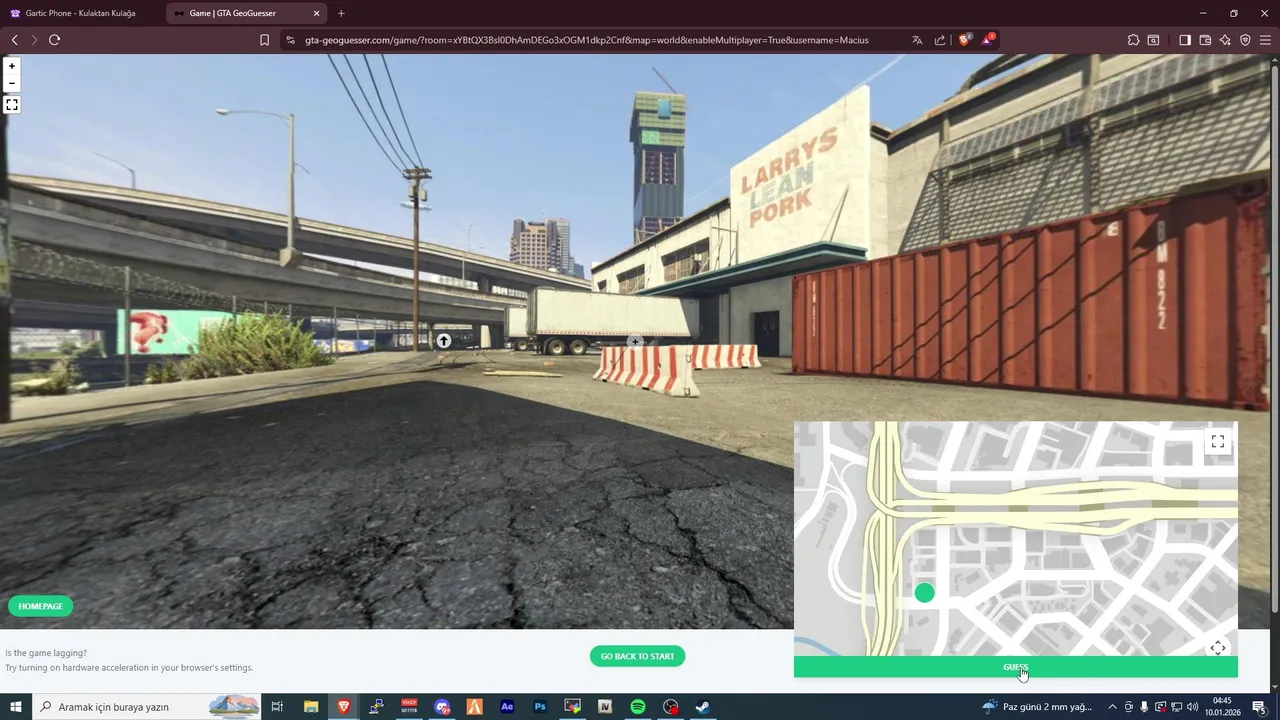Open Leo AI sparkle icon

pos(1225,40)
